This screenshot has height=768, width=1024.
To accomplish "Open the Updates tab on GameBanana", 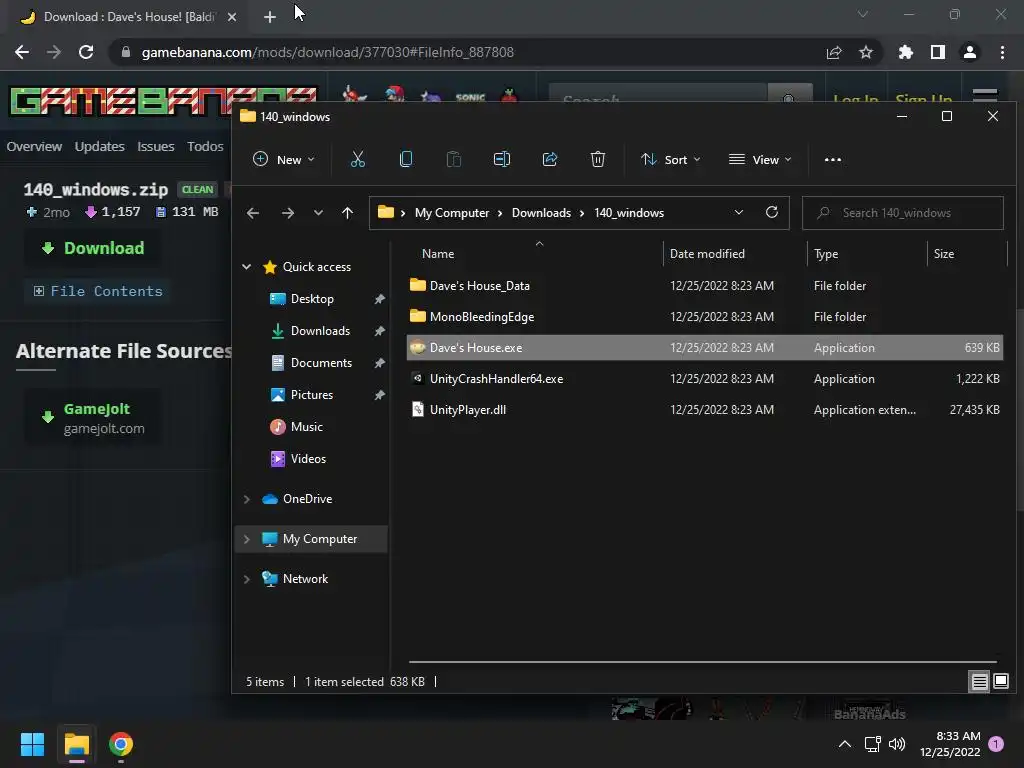I will (99, 146).
